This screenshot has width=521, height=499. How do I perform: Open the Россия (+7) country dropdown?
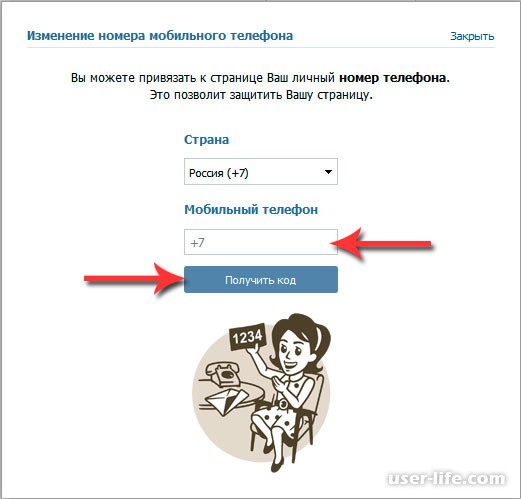(x=261, y=172)
